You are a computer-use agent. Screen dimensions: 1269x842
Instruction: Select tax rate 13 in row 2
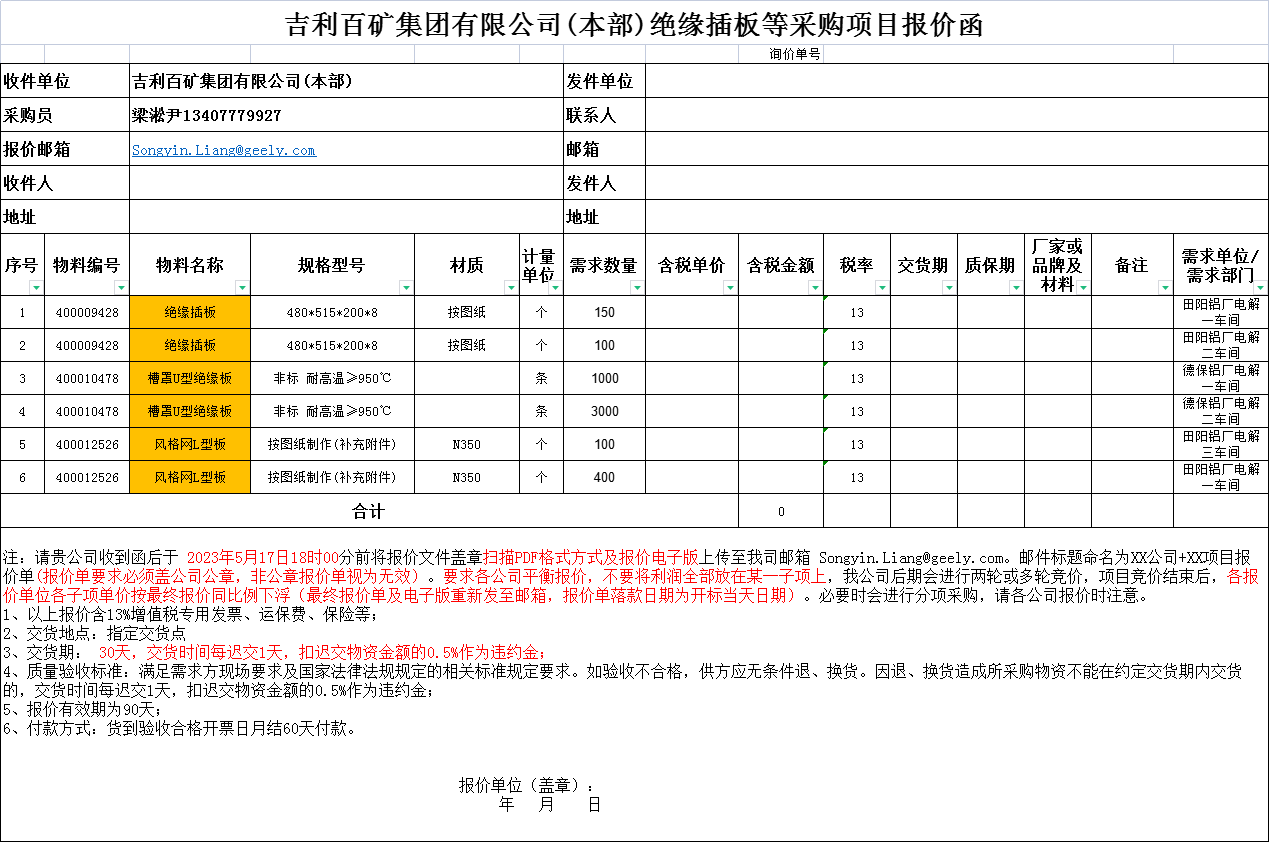pyautogui.click(x=857, y=345)
